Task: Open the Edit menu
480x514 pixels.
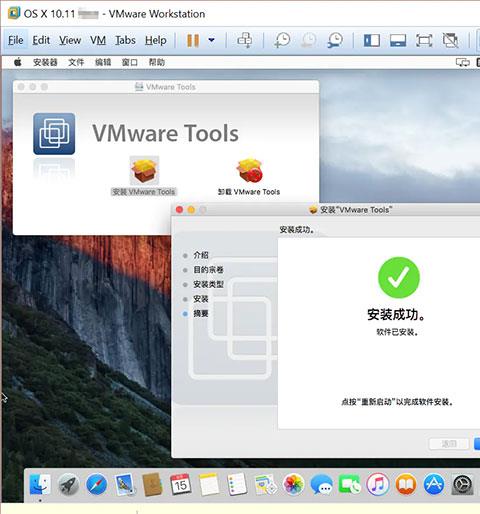Action: point(41,40)
